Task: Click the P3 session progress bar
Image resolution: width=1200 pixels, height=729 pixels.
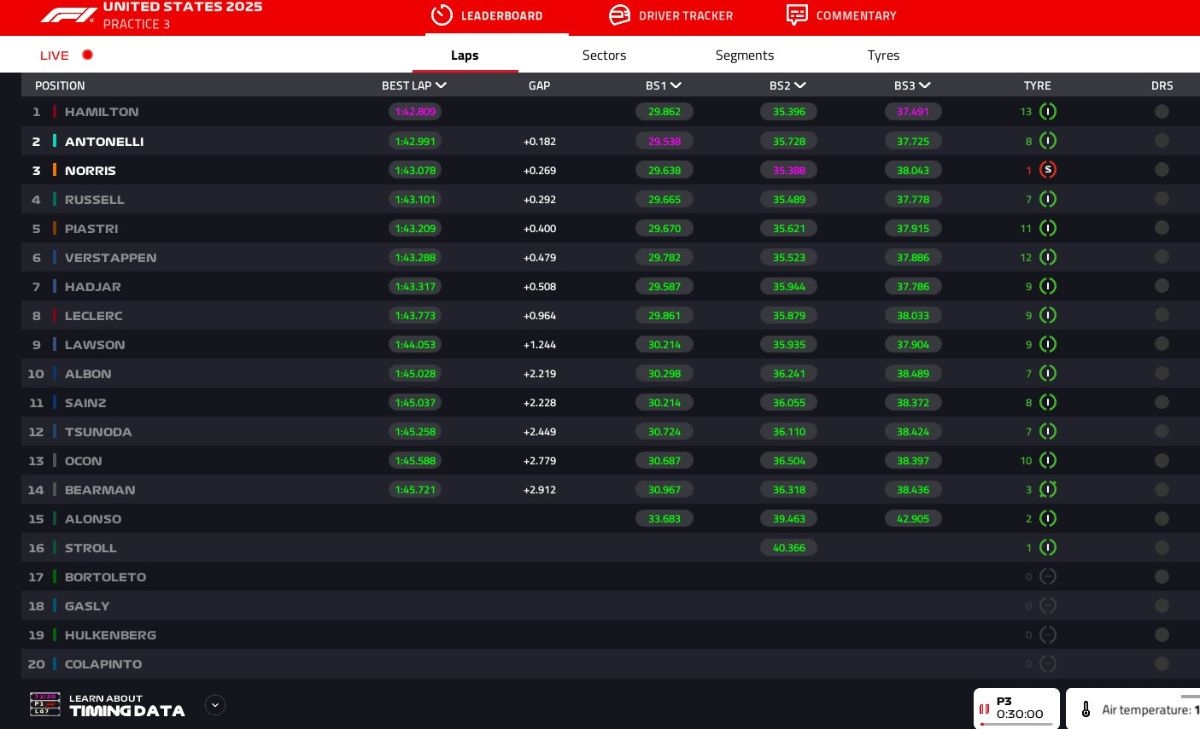Action: tap(1016, 723)
